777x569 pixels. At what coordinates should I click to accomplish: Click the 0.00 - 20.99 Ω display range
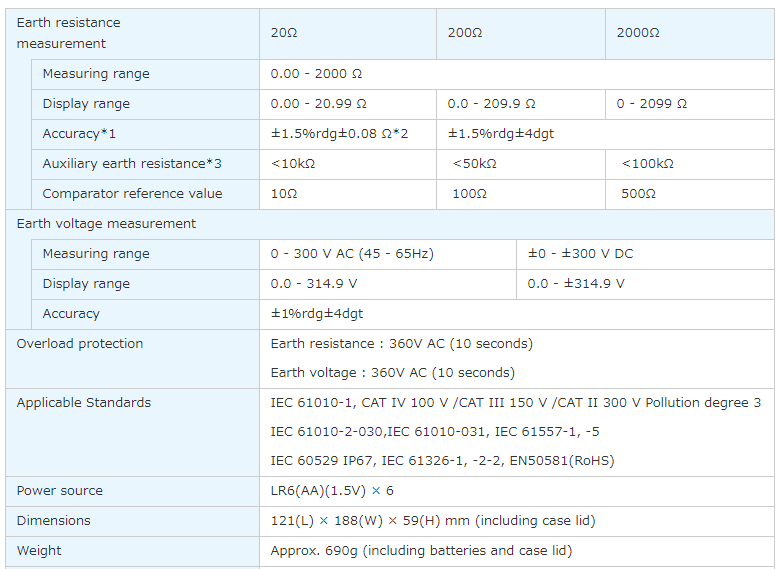coord(318,104)
